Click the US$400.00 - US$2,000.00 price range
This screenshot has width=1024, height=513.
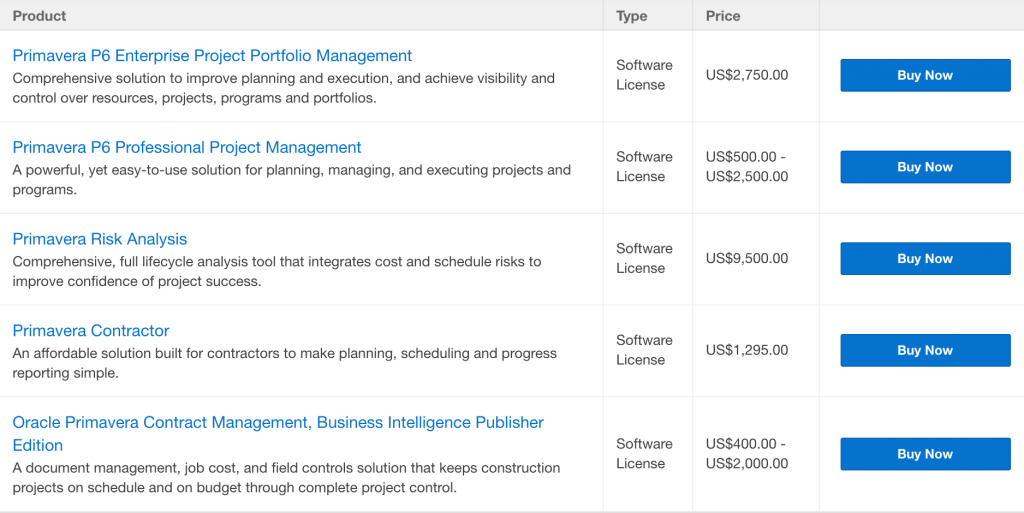pyautogui.click(x=747, y=454)
